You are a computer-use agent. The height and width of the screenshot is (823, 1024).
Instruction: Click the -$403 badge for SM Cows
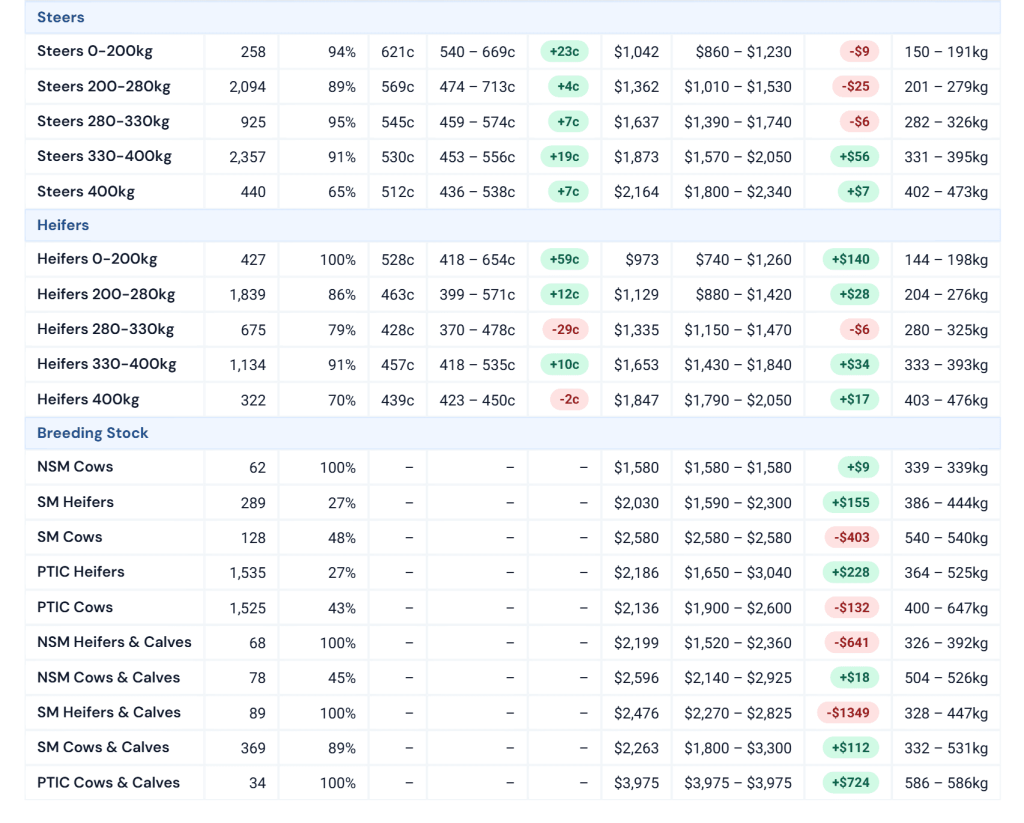coord(852,538)
